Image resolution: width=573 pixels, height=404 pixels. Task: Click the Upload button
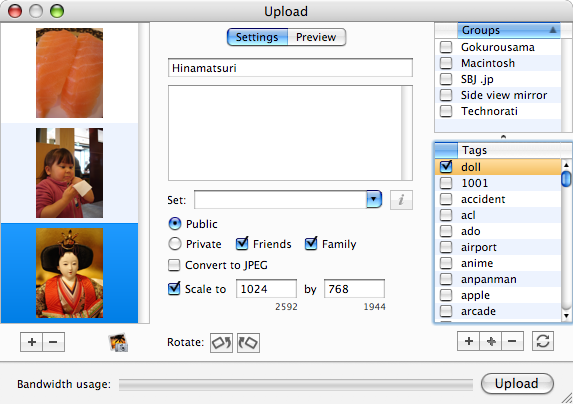tap(517, 384)
